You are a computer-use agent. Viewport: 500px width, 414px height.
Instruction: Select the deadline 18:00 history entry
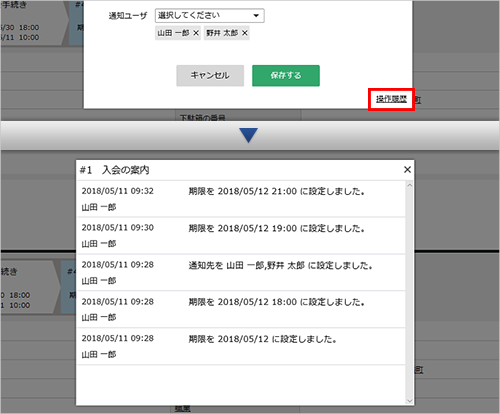point(241,310)
